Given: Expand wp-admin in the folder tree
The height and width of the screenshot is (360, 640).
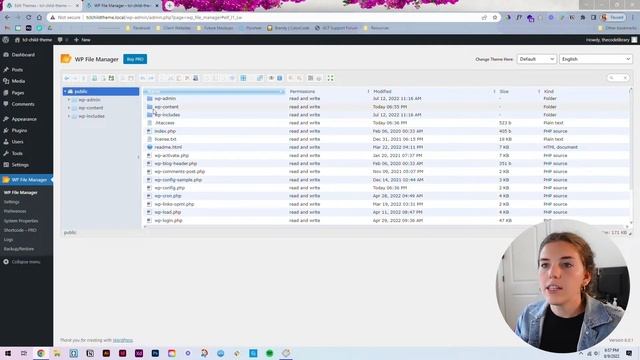Looking at the screenshot, I should [x=69, y=100].
